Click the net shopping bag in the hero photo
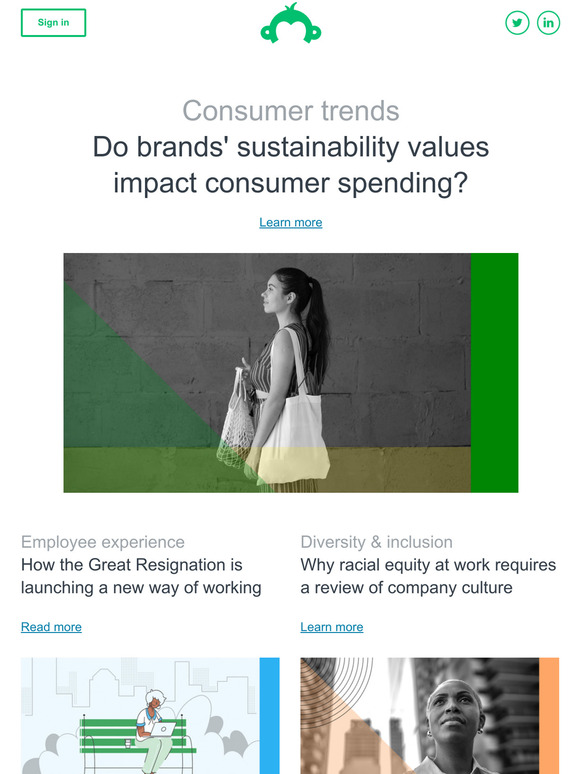This screenshot has width=580, height=774. pos(237,420)
